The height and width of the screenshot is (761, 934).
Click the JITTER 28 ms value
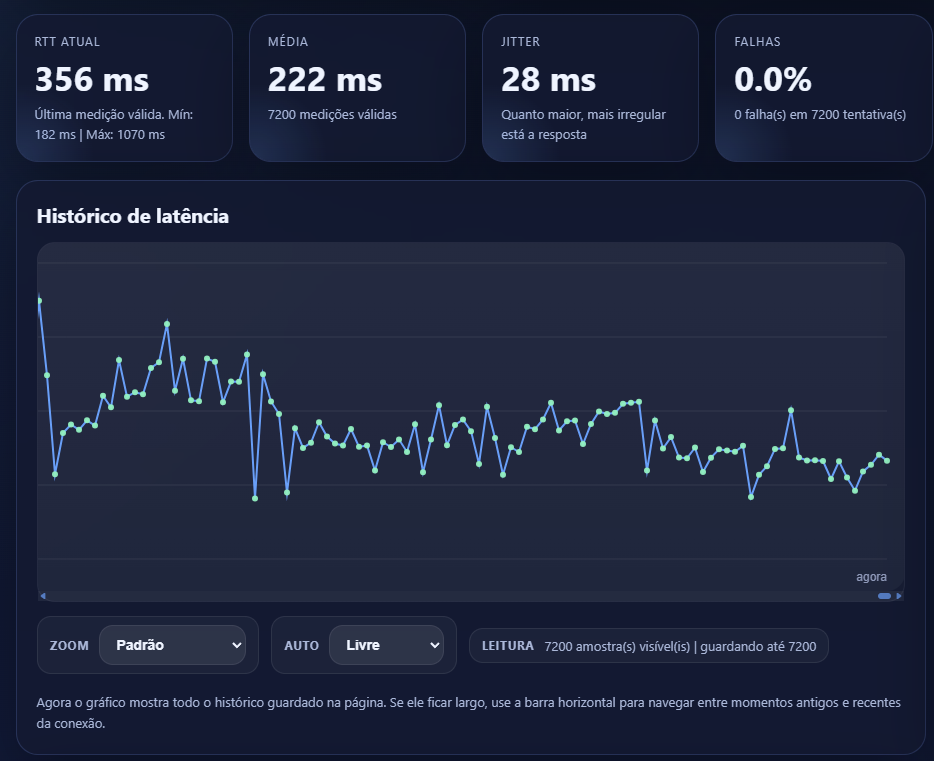[548, 79]
